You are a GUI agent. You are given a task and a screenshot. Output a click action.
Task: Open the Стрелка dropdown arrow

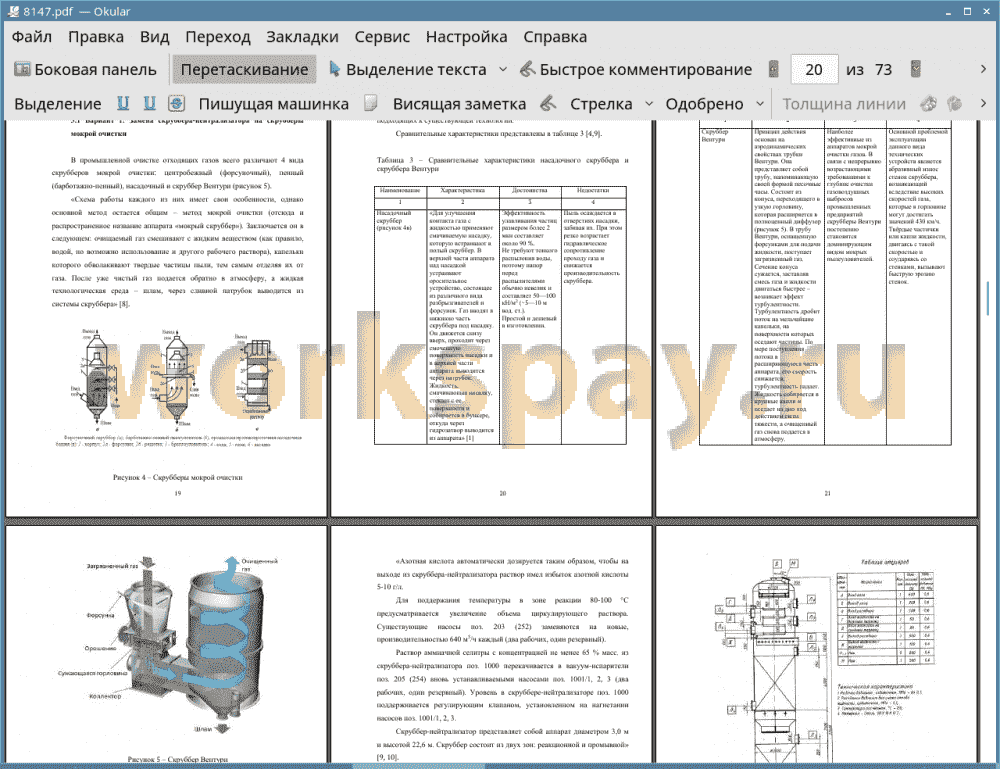point(649,104)
